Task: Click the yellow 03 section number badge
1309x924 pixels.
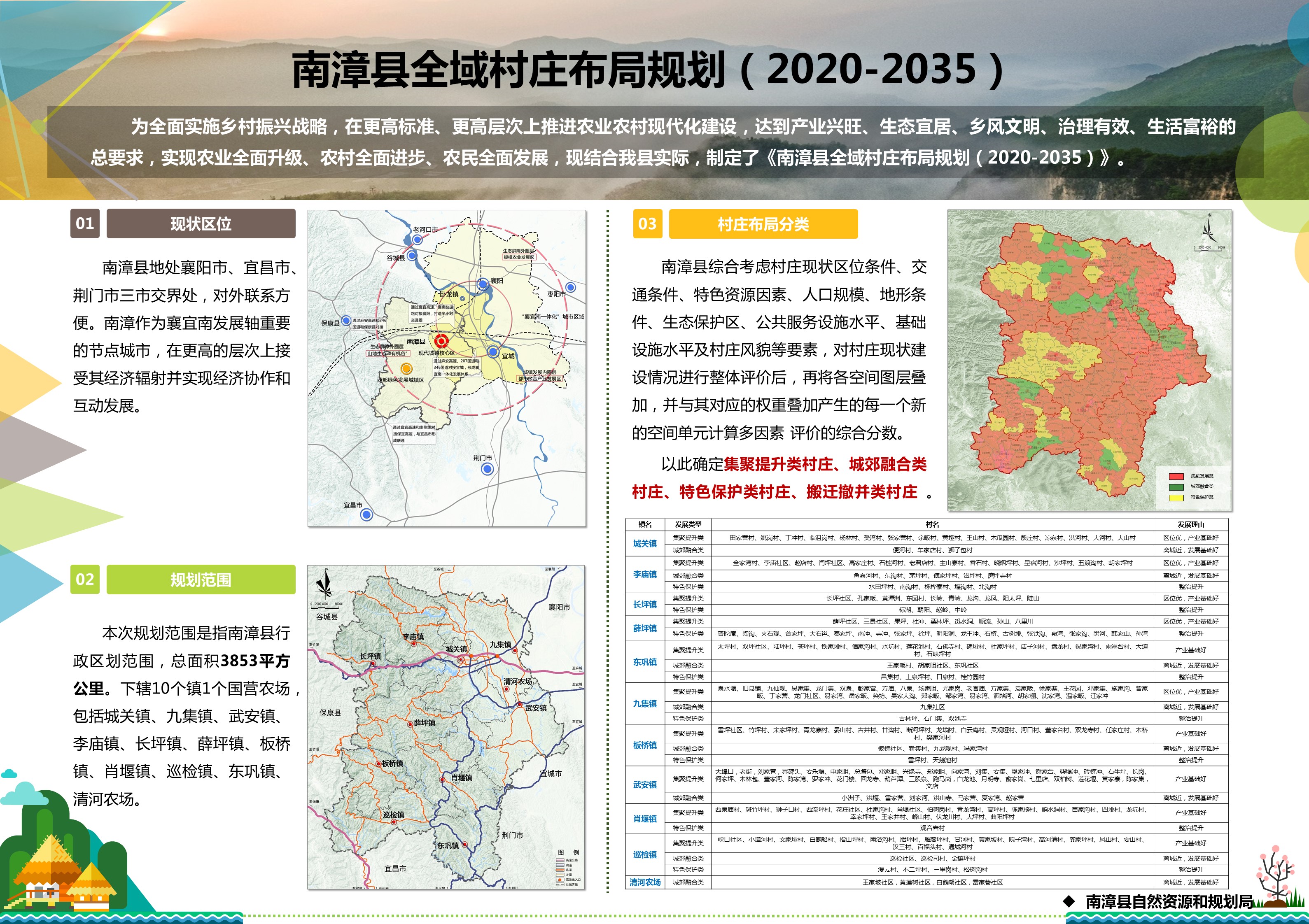Action: coord(647,223)
